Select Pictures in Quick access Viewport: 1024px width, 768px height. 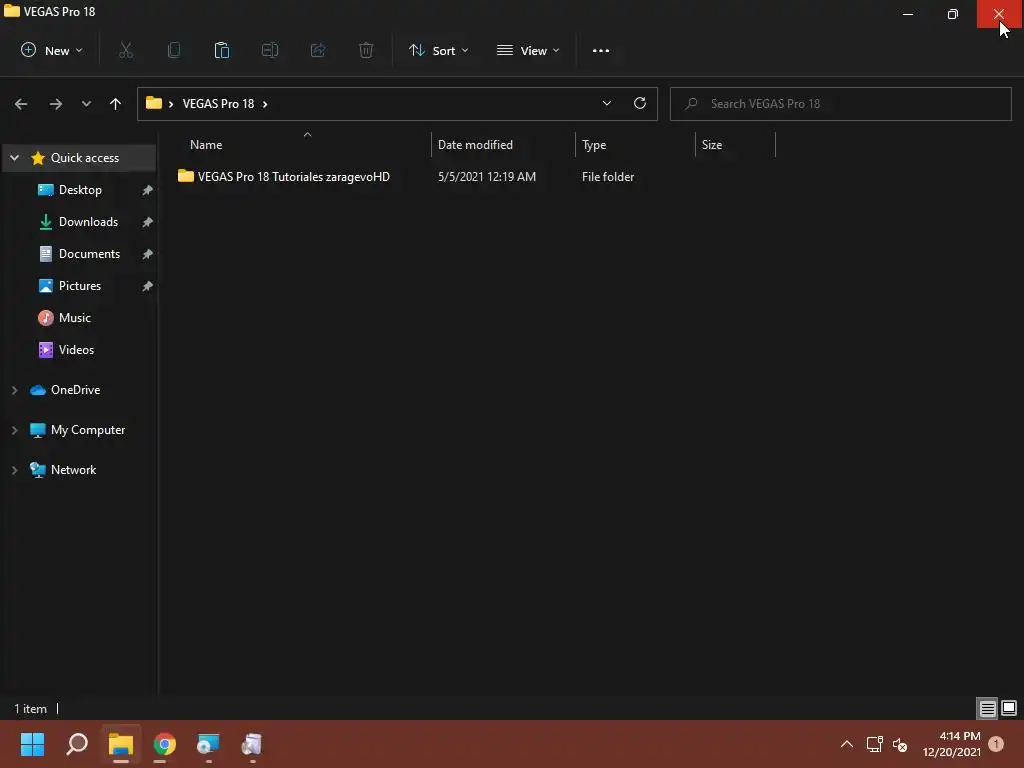click(x=80, y=285)
